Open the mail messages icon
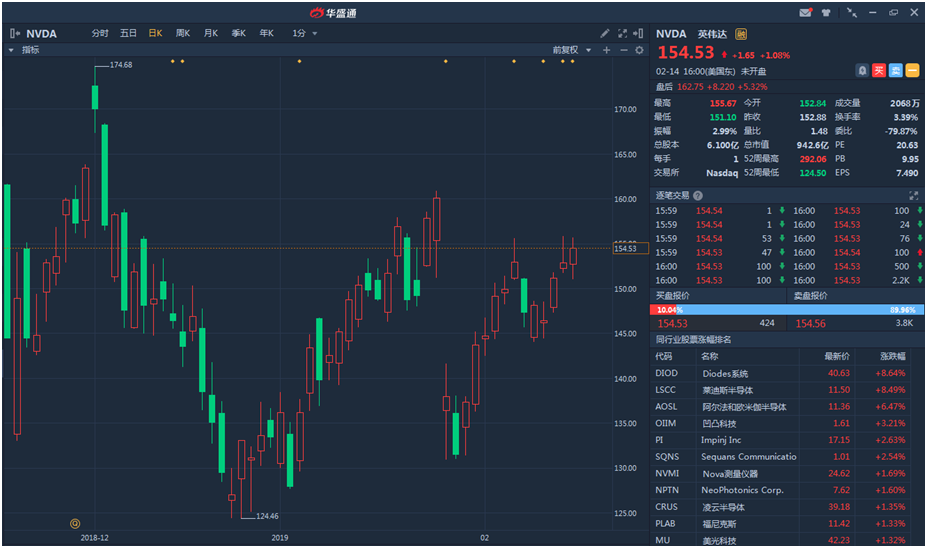Screen dimensions: 927x548 tap(805, 13)
